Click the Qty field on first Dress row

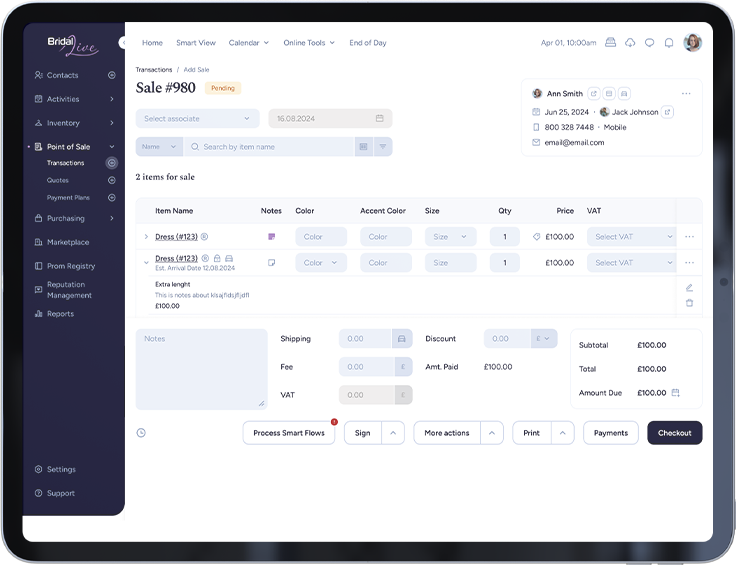tap(505, 237)
